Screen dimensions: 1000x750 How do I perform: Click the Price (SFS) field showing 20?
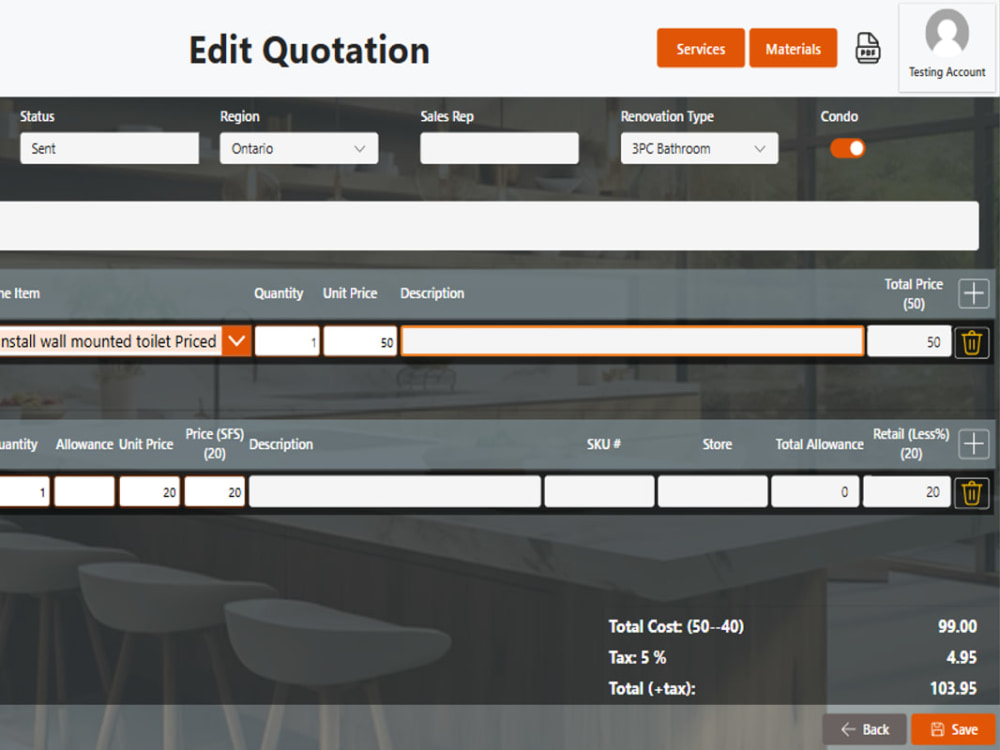214,492
